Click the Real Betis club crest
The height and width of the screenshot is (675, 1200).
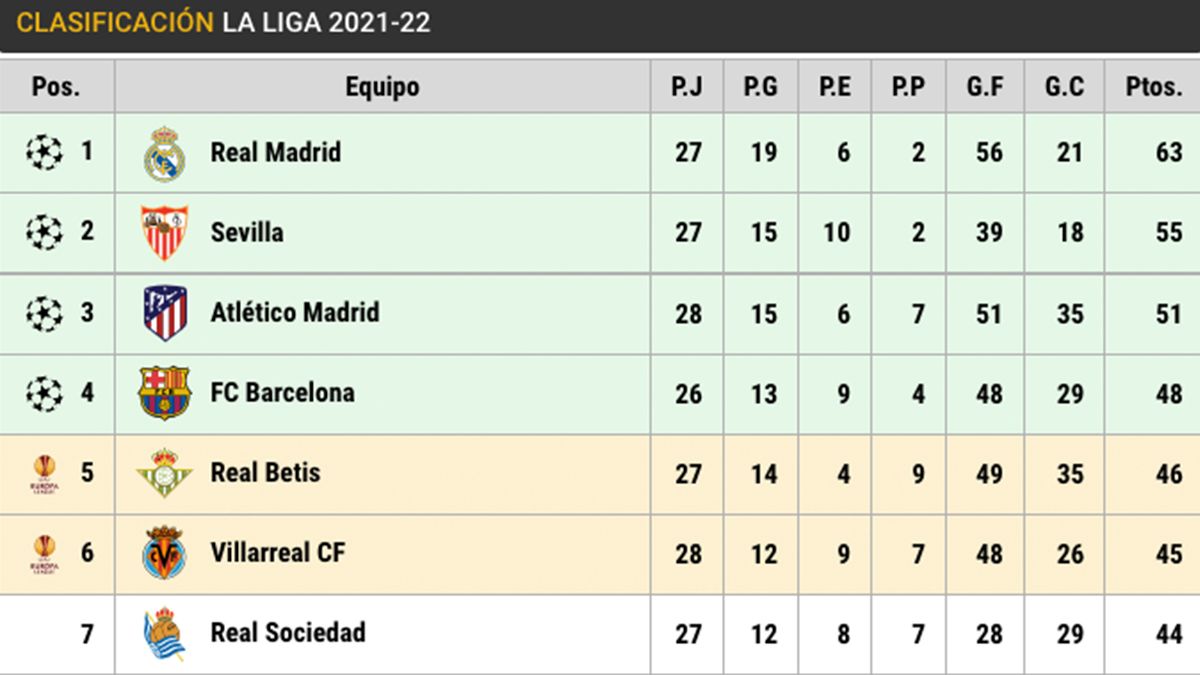pyautogui.click(x=164, y=473)
